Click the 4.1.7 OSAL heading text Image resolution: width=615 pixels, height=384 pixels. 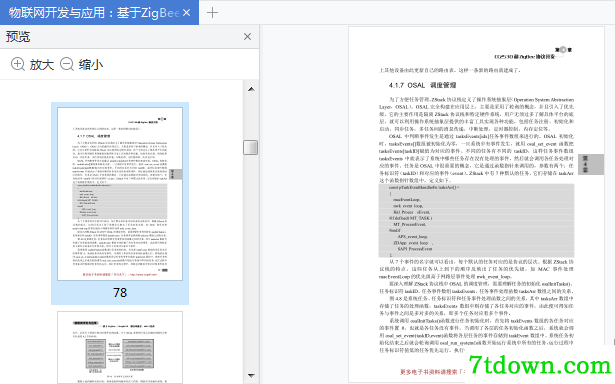[422, 85]
